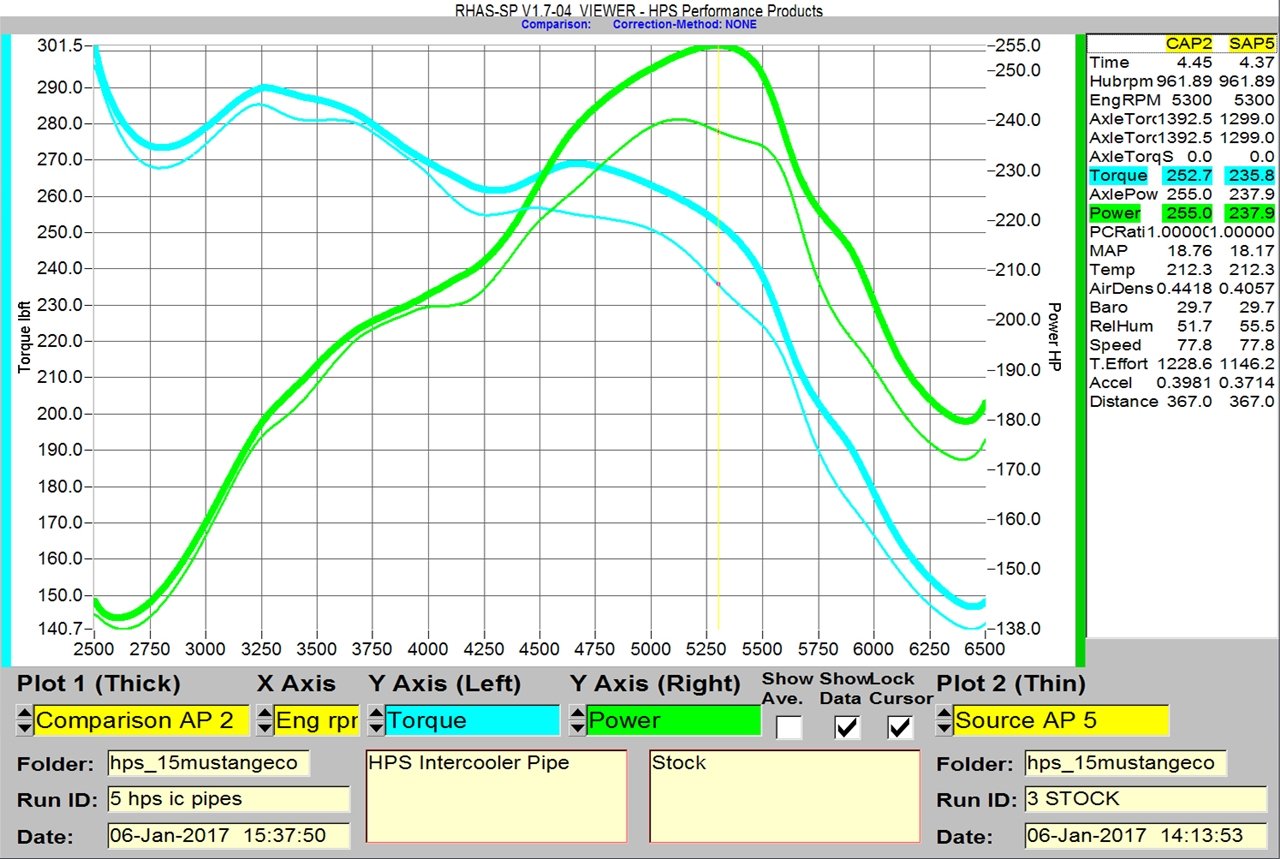Select the Eng rpm X Axis field

point(317,720)
